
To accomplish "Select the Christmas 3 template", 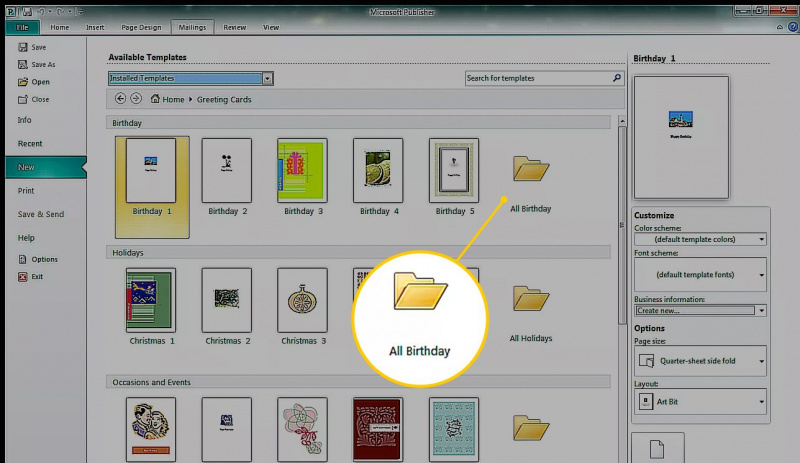I will click(x=303, y=306).
